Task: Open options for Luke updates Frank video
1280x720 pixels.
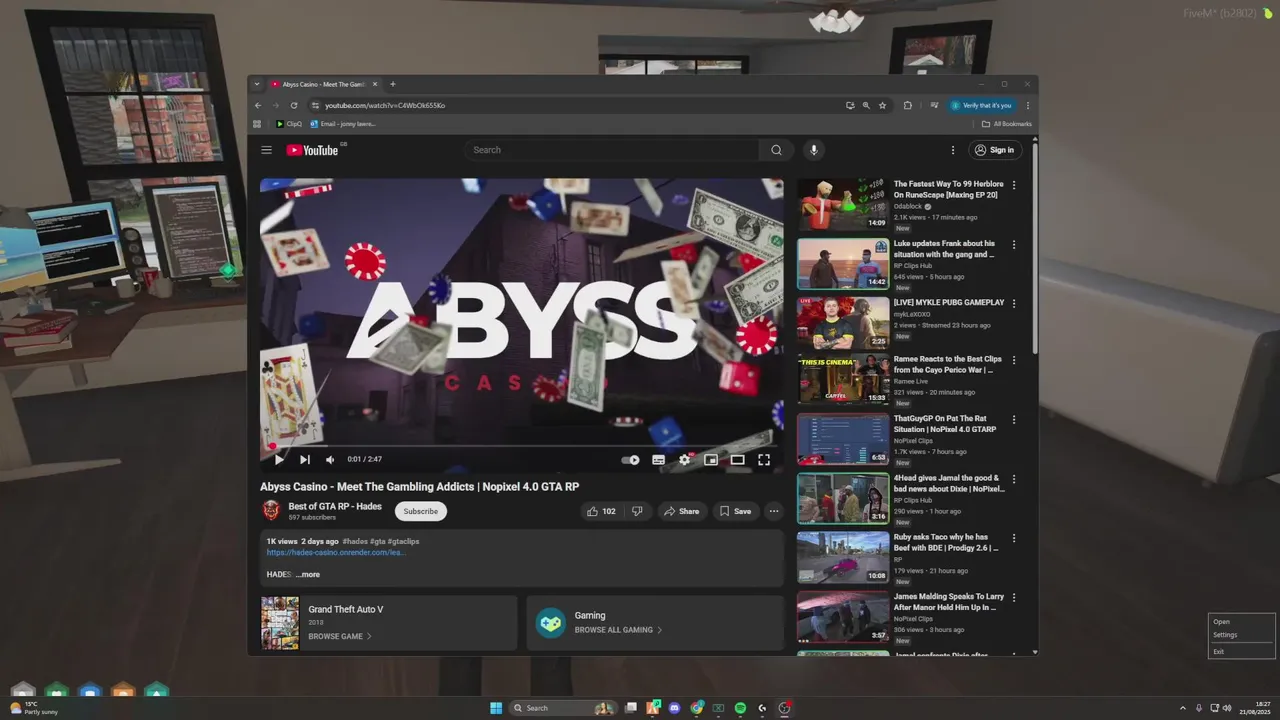Action: point(1014,244)
